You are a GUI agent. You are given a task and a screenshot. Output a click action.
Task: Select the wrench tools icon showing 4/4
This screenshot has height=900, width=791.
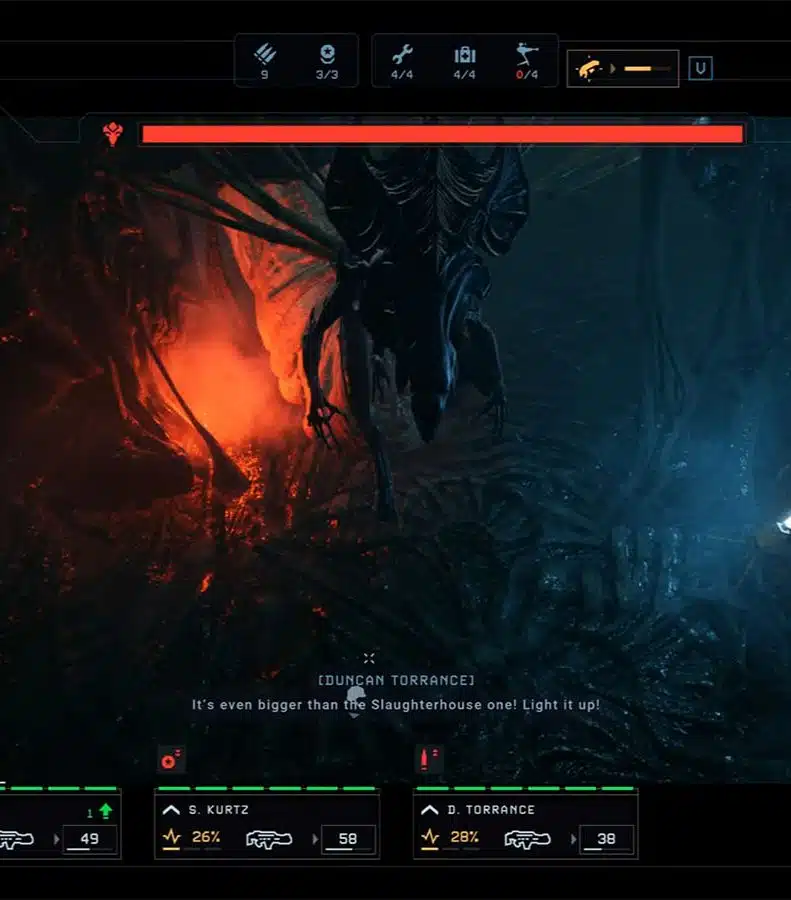coord(402,55)
